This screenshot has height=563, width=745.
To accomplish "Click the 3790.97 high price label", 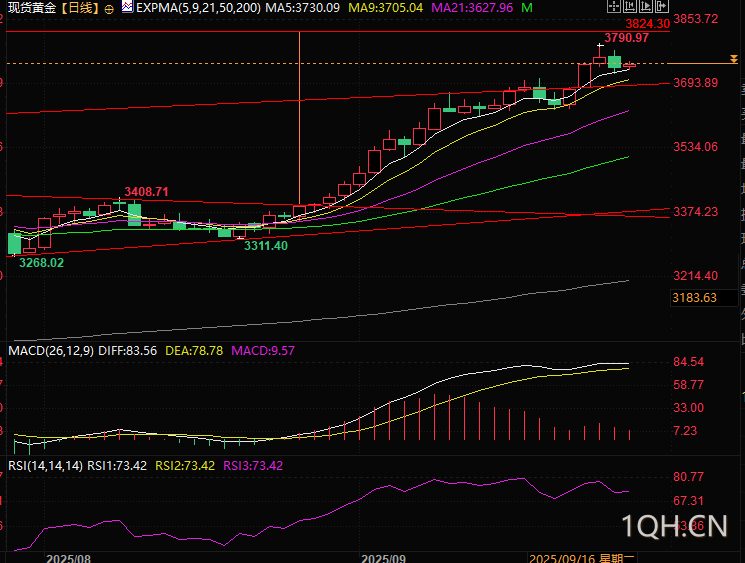I will (626, 38).
